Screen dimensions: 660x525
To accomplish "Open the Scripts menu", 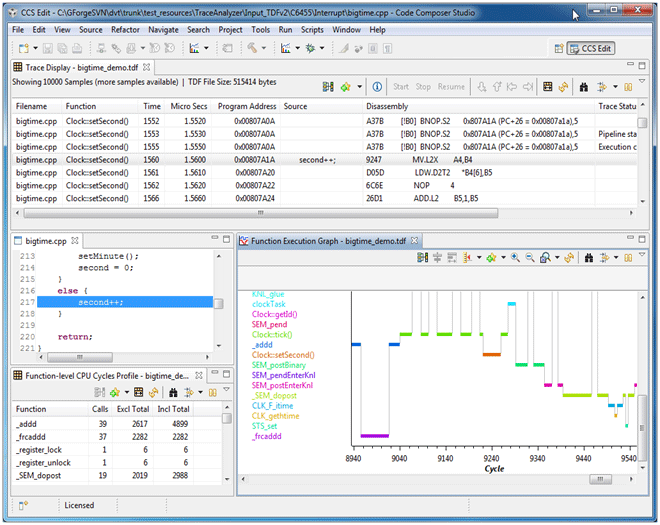I will pos(313,30).
